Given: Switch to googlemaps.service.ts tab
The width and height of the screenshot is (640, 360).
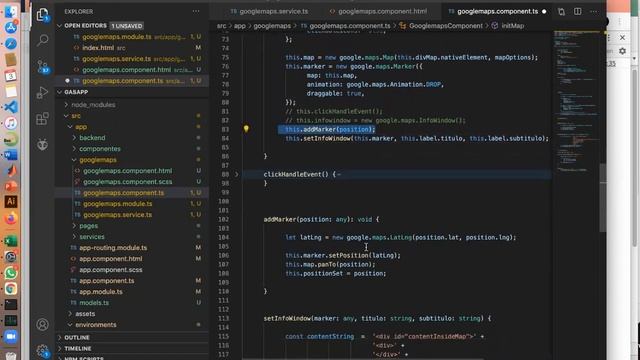Looking at the screenshot, I should coord(269,11).
